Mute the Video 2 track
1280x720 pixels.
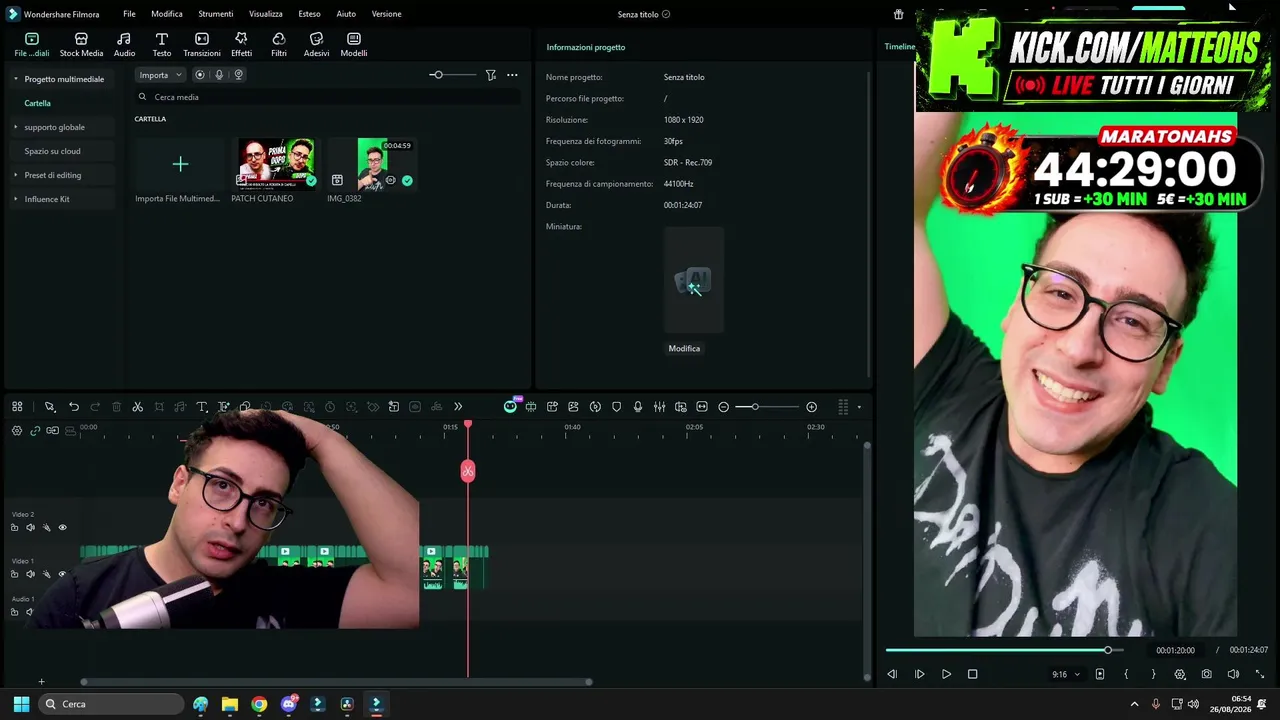point(30,528)
